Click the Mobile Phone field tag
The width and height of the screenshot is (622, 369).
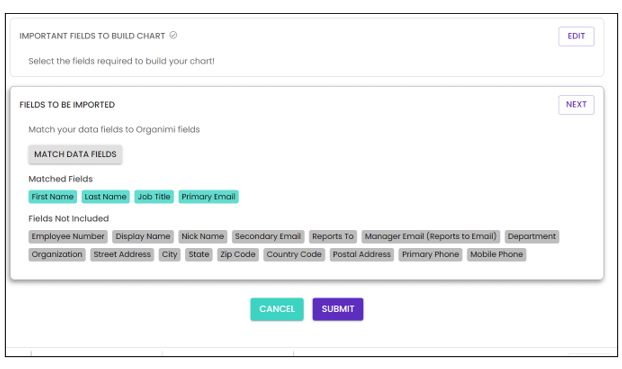496,254
